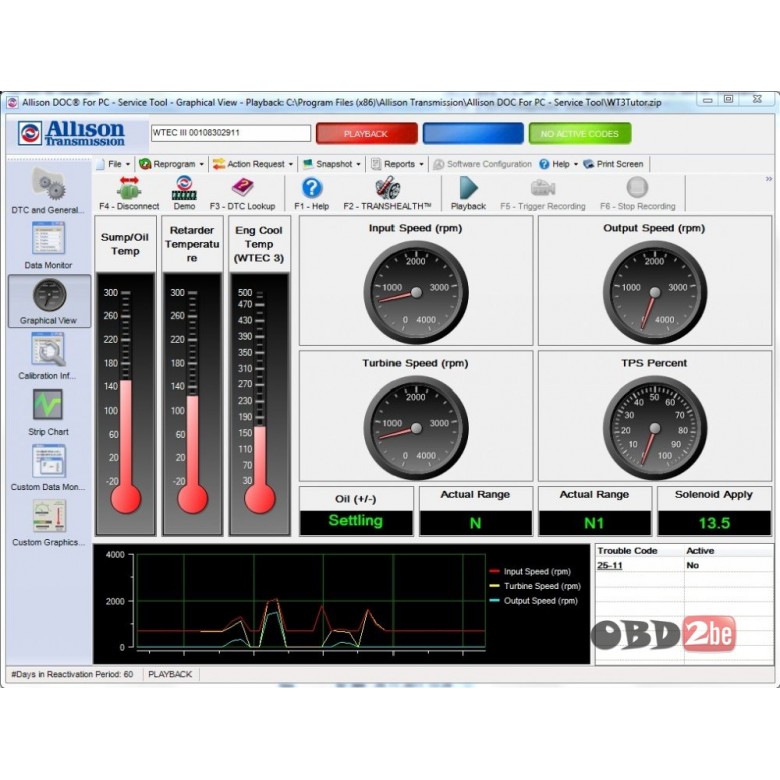Viewport: 780px width, 780px height.
Task: Expand the File dropdown arrow
Action: pos(128,165)
